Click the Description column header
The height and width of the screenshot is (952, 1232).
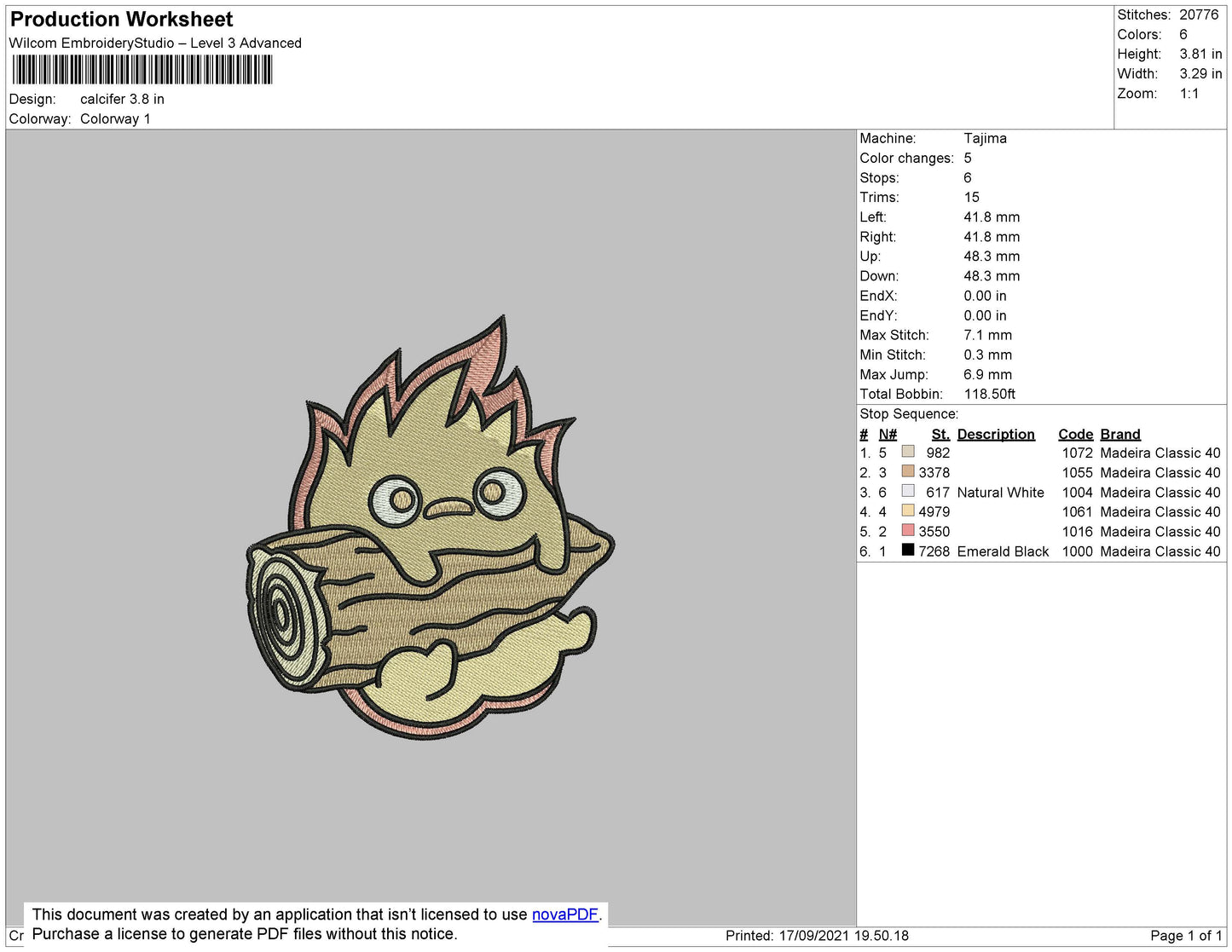pyautogui.click(x=995, y=434)
